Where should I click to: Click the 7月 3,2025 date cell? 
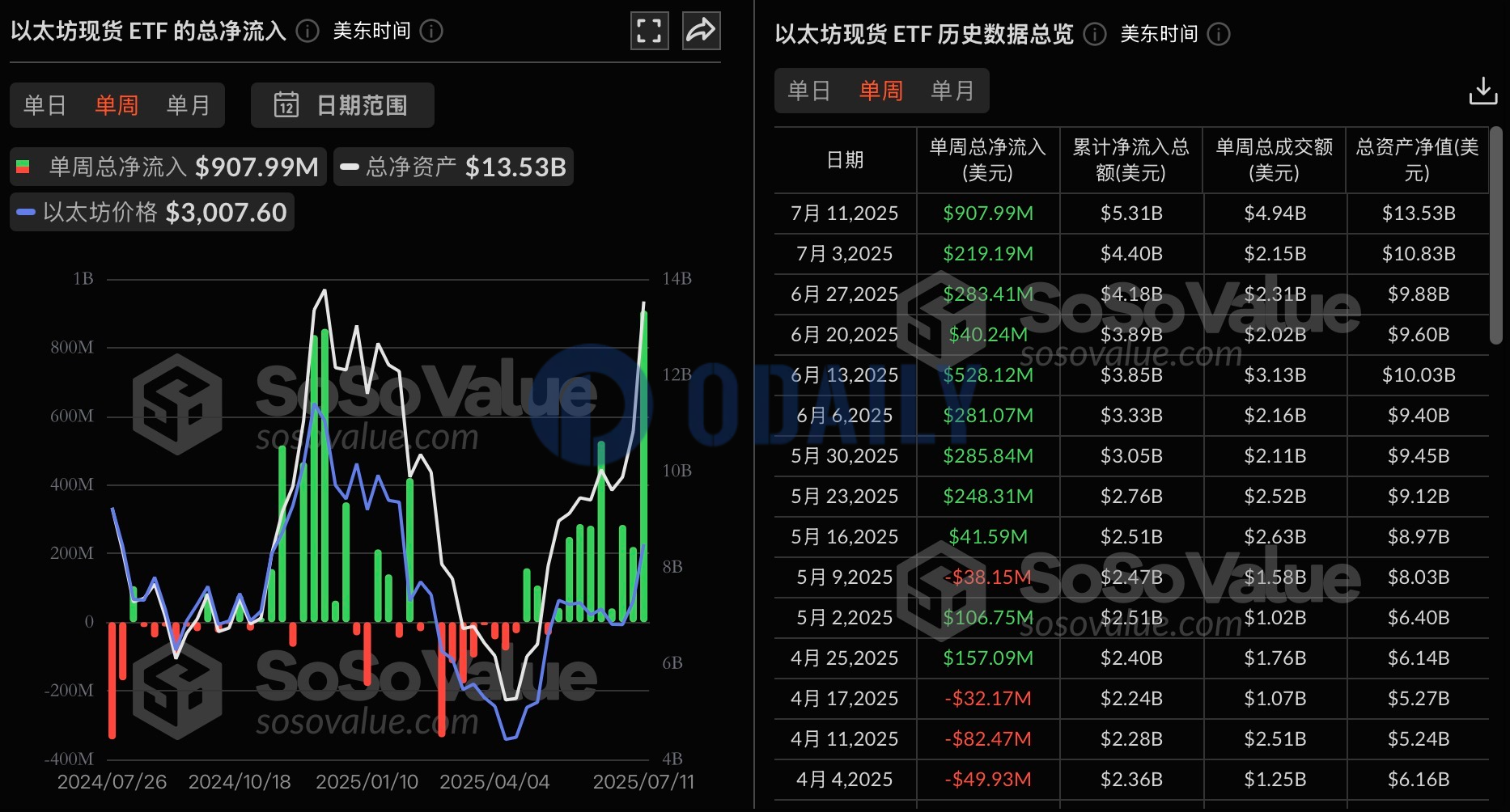(x=845, y=254)
